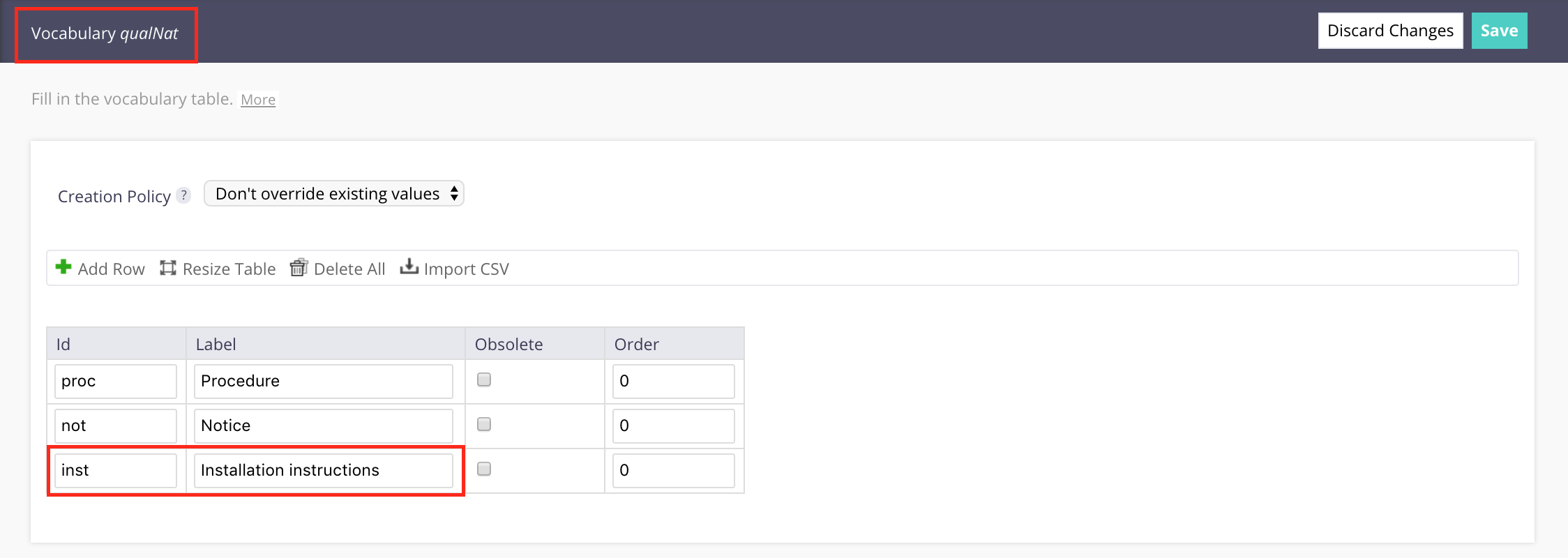This screenshot has height=558, width=1568.
Task: Click the Vocabulary qualNat title
Action: coord(105,33)
